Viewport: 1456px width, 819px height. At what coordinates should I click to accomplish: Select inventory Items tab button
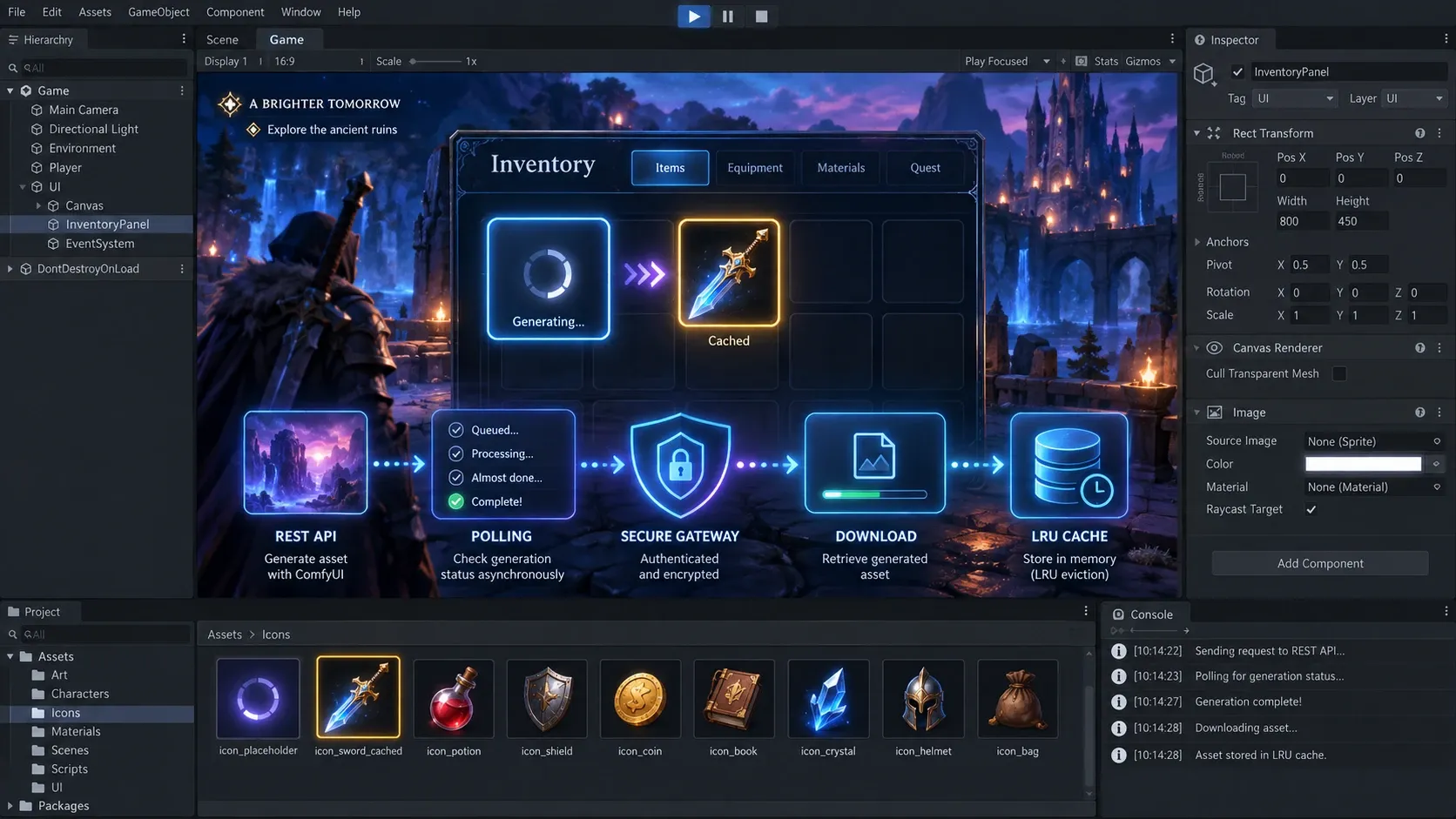(670, 168)
